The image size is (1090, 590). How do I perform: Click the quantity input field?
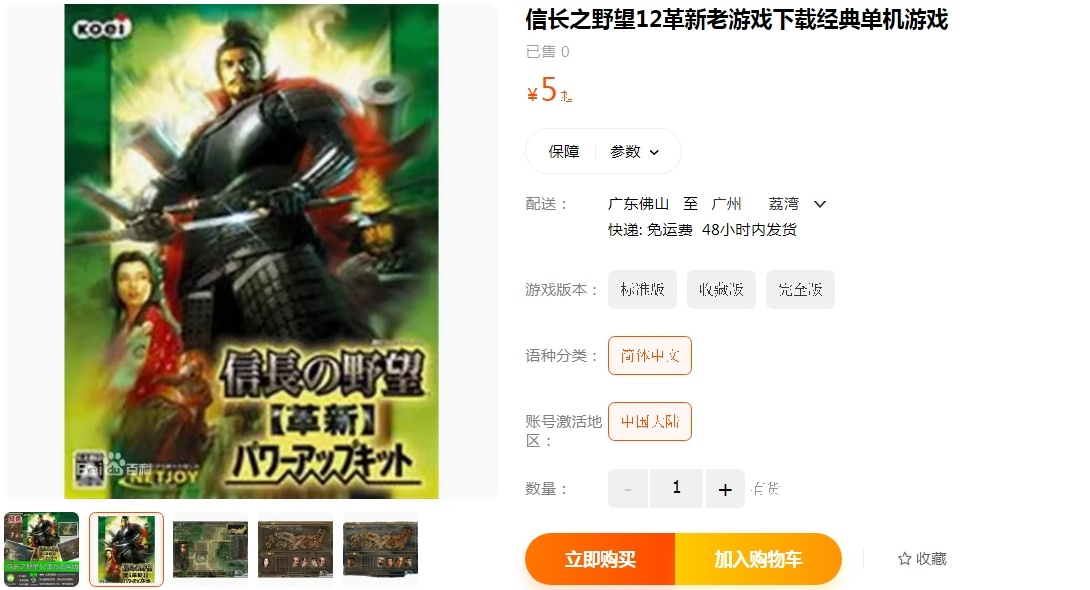pyautogui.click(x=676, y=489)
